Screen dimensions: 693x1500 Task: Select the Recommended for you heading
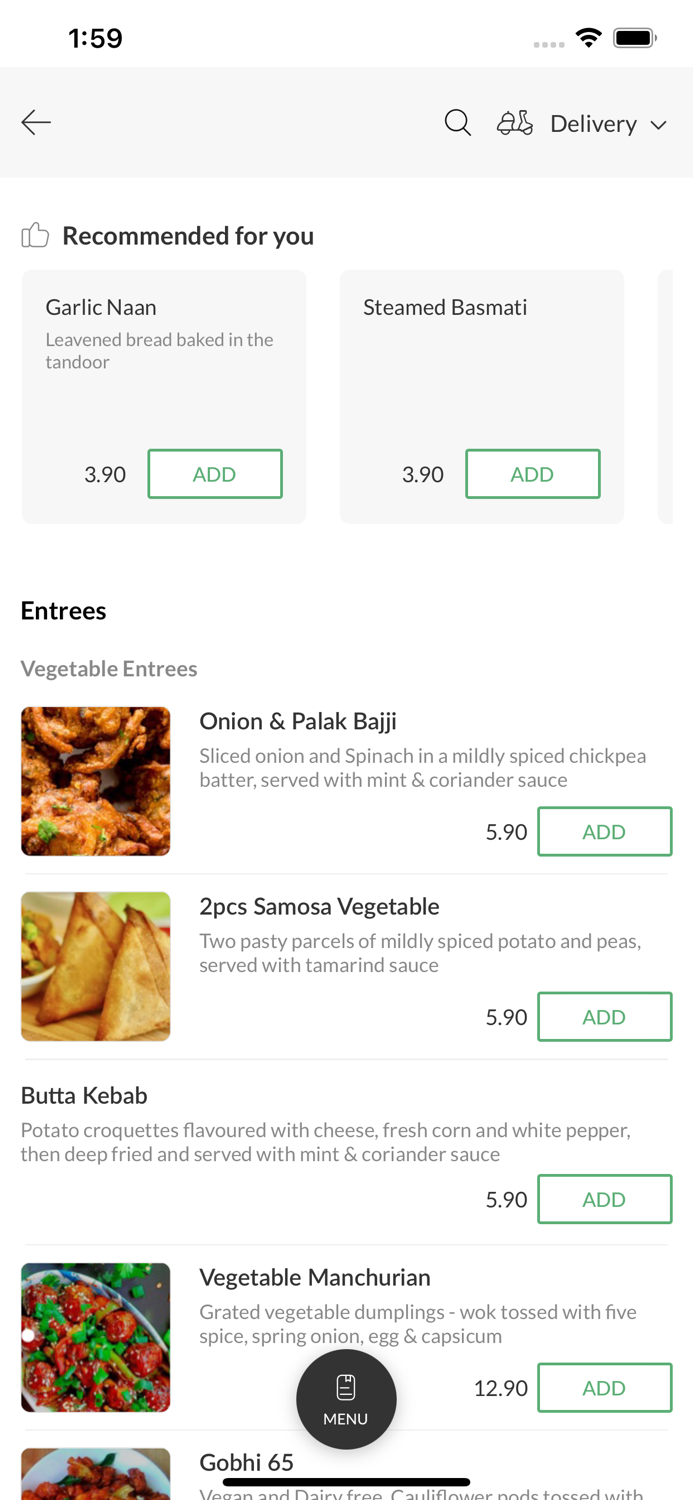click(188, 235)
